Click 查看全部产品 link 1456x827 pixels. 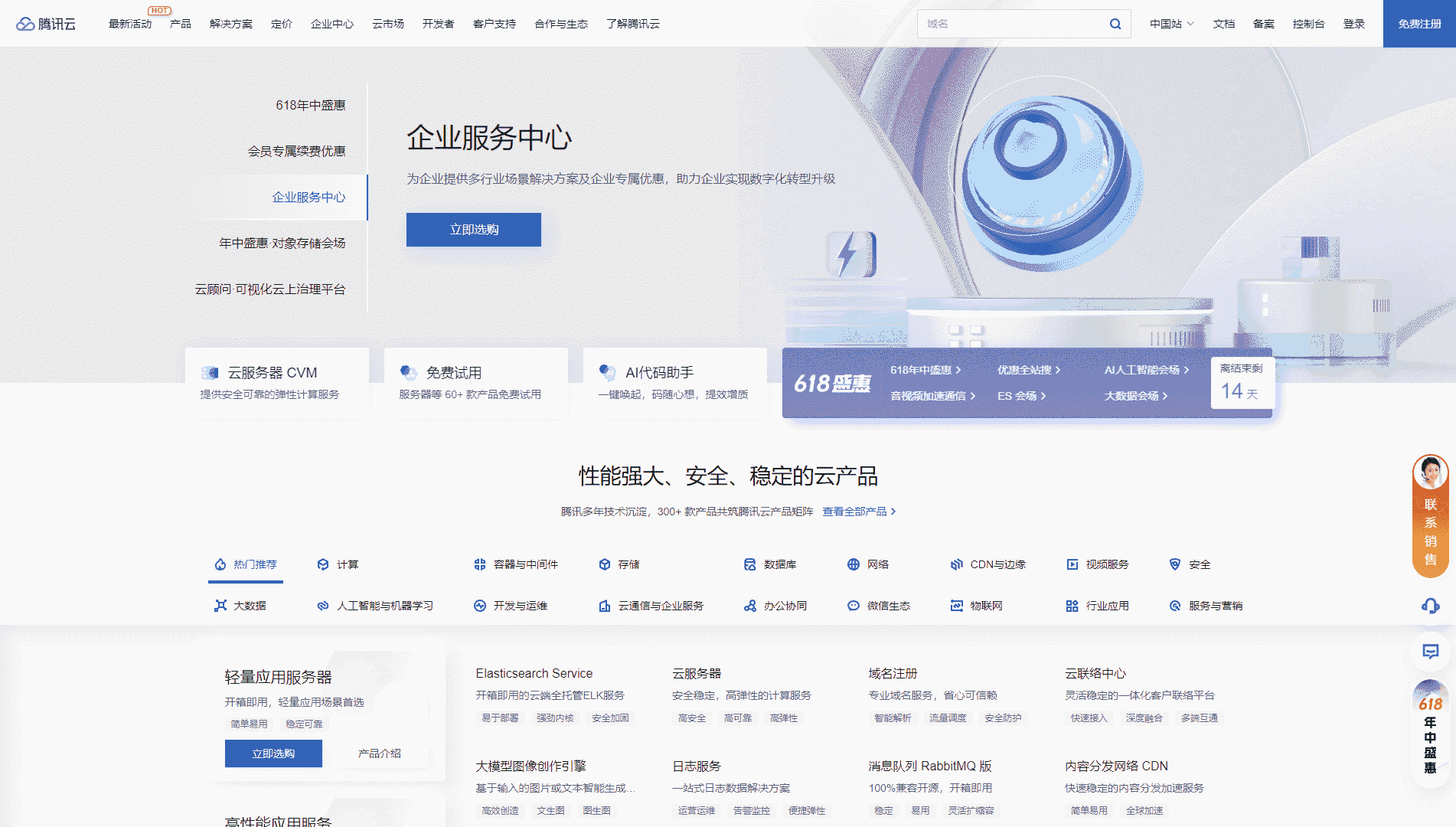coord(859,512)
